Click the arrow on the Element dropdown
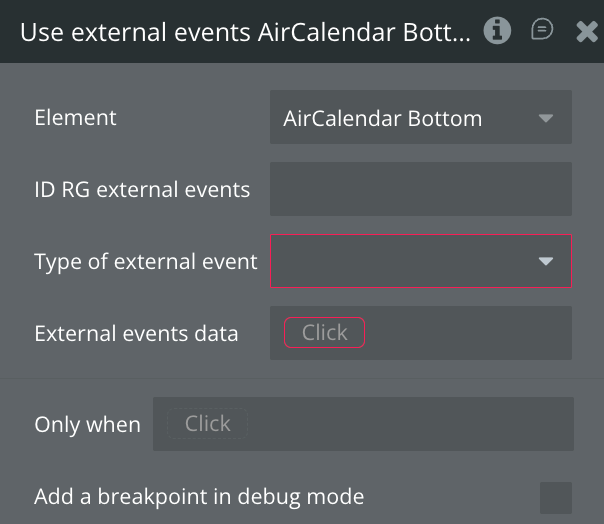This screenshot has width=604, height=524. click(x=546, y=118)
